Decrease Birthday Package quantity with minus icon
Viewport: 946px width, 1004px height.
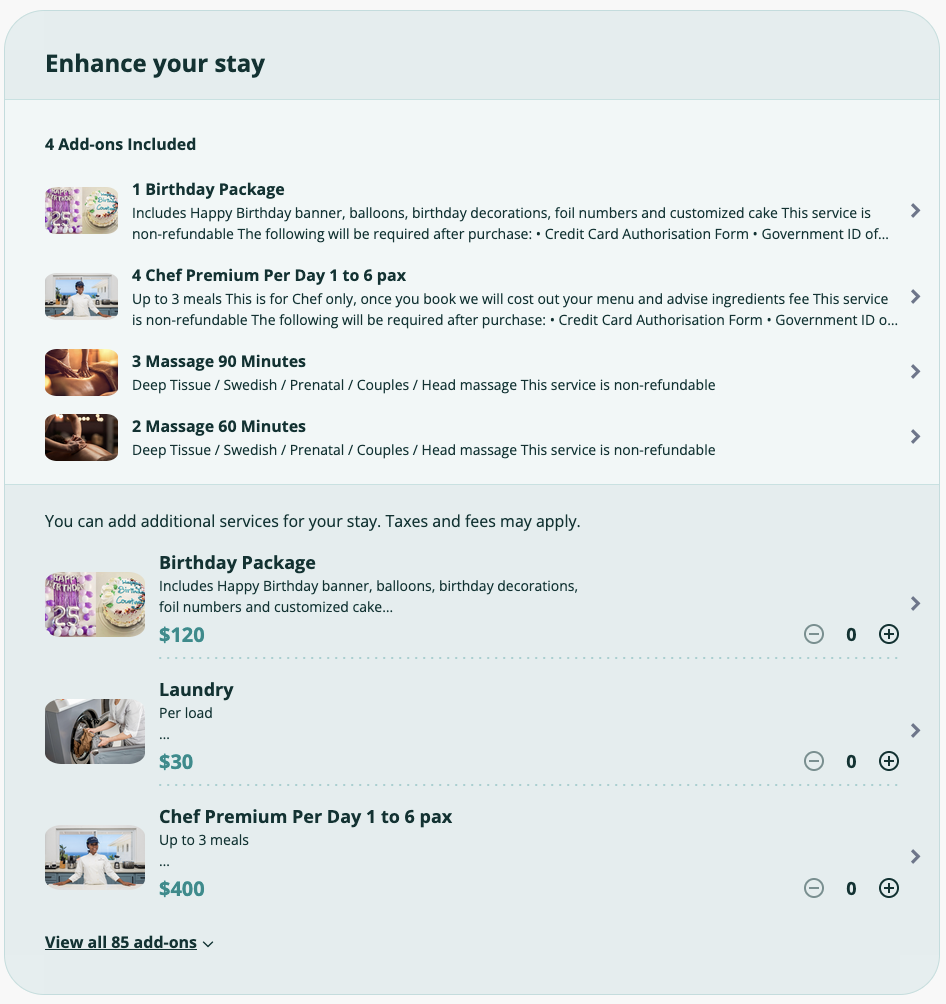click(814, 634)
